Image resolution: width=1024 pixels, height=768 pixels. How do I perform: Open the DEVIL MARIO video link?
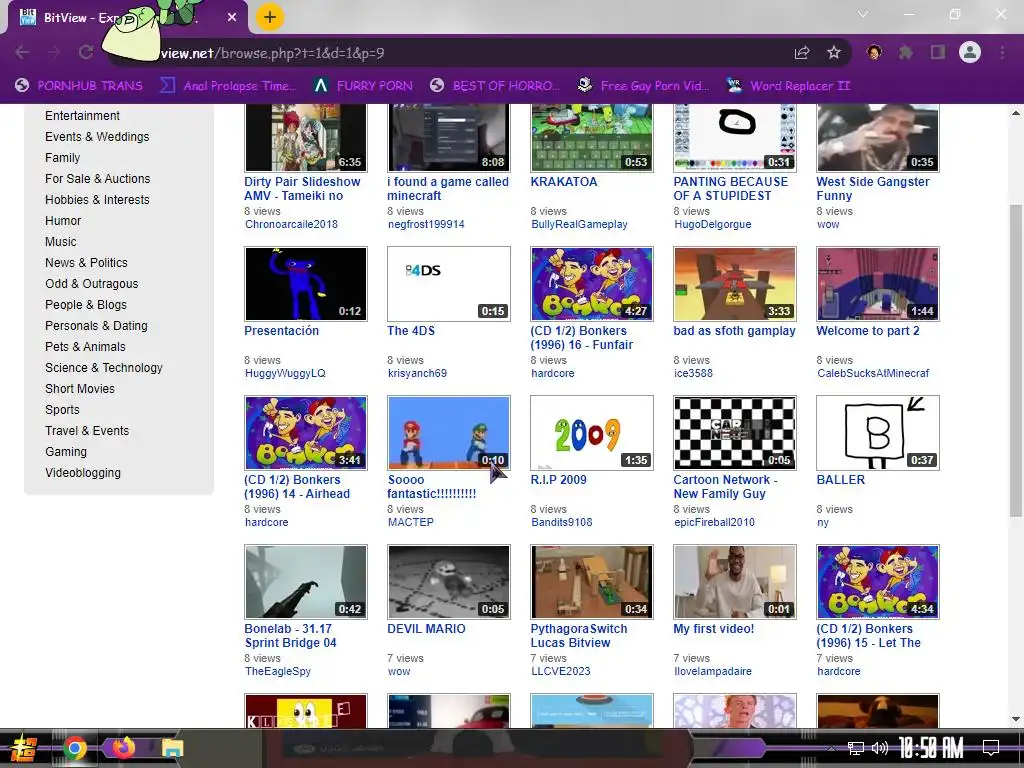426,628
